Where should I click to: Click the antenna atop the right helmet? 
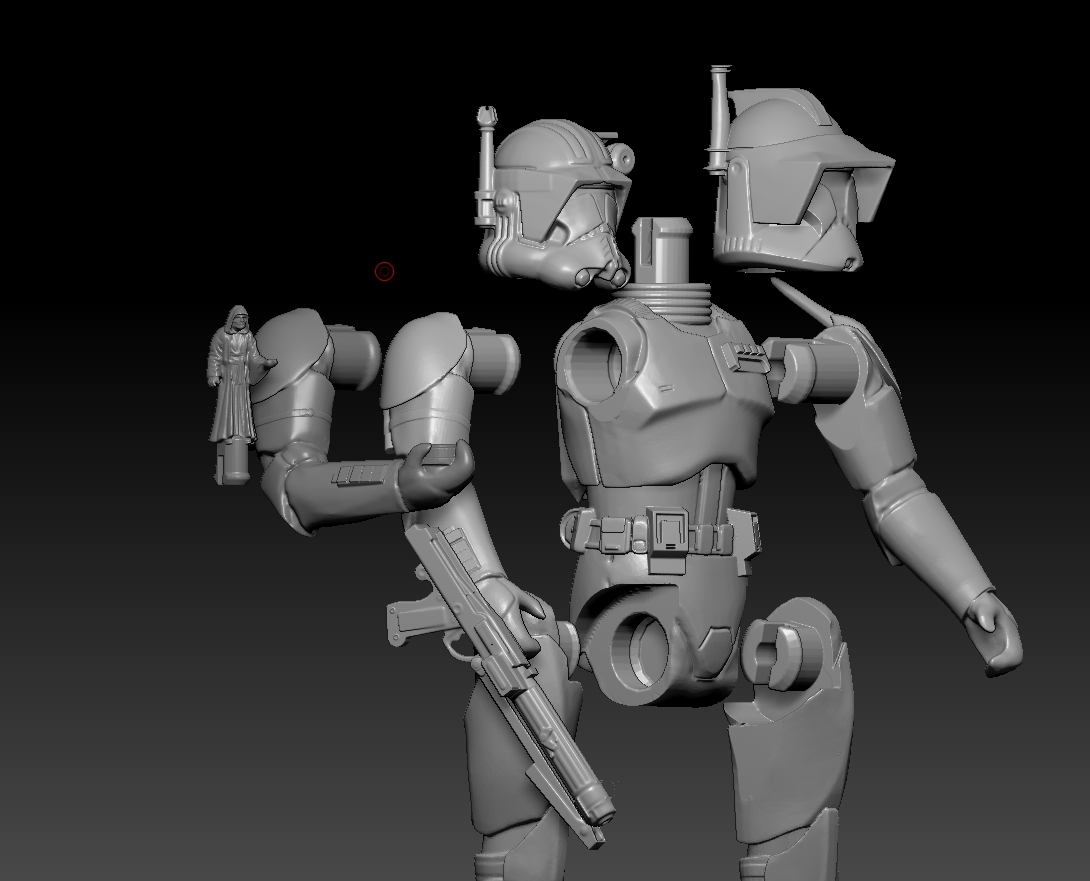716,110
